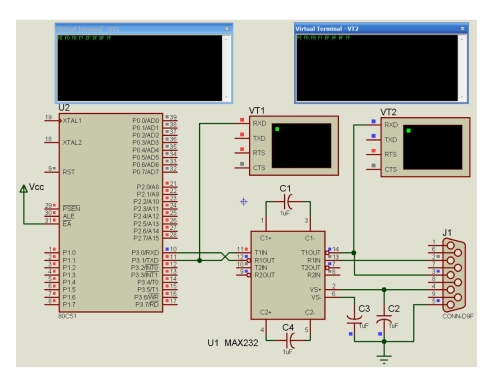Close the Virtual Terminal VT2 window
485x373 pixels.
pos(462,29)
